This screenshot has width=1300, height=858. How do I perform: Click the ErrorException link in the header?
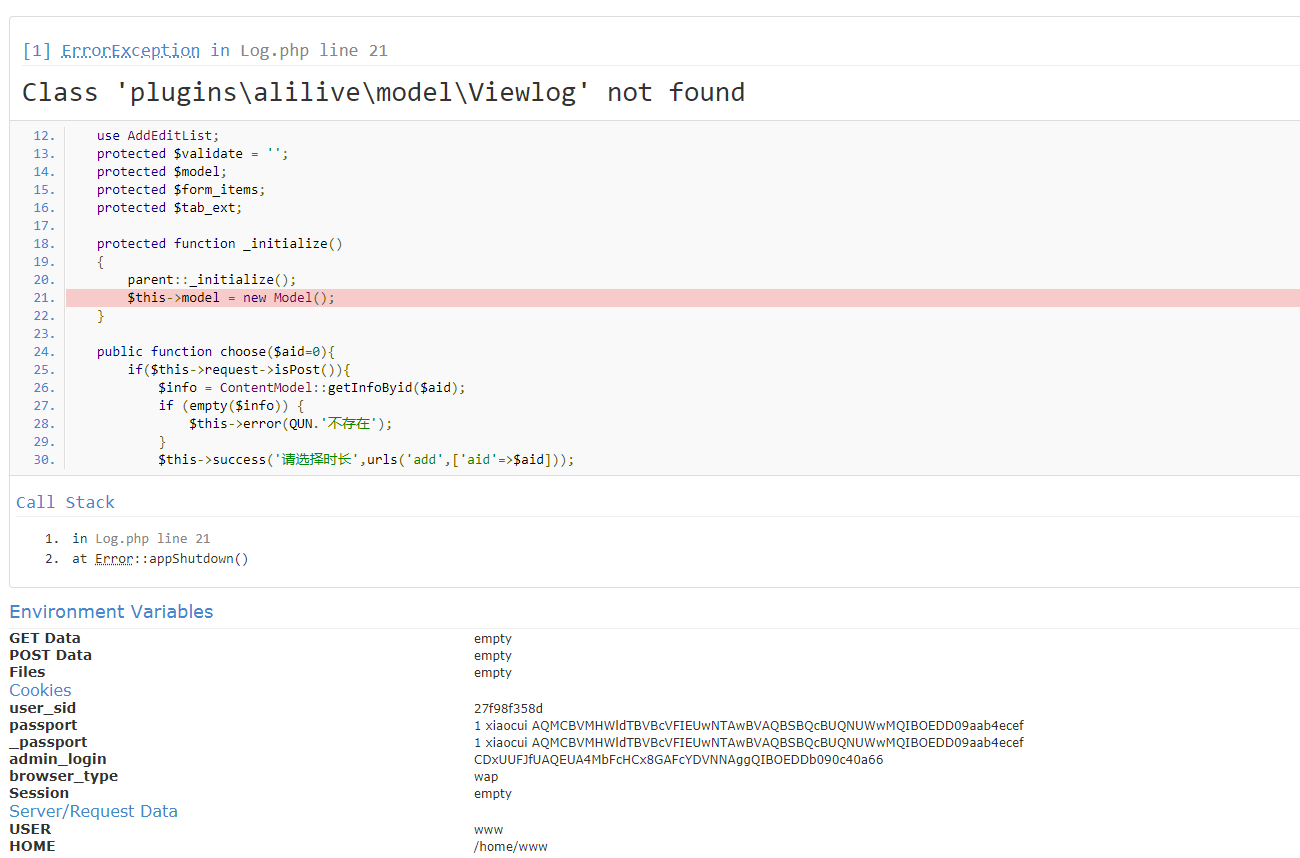click(x=130, y=50)
